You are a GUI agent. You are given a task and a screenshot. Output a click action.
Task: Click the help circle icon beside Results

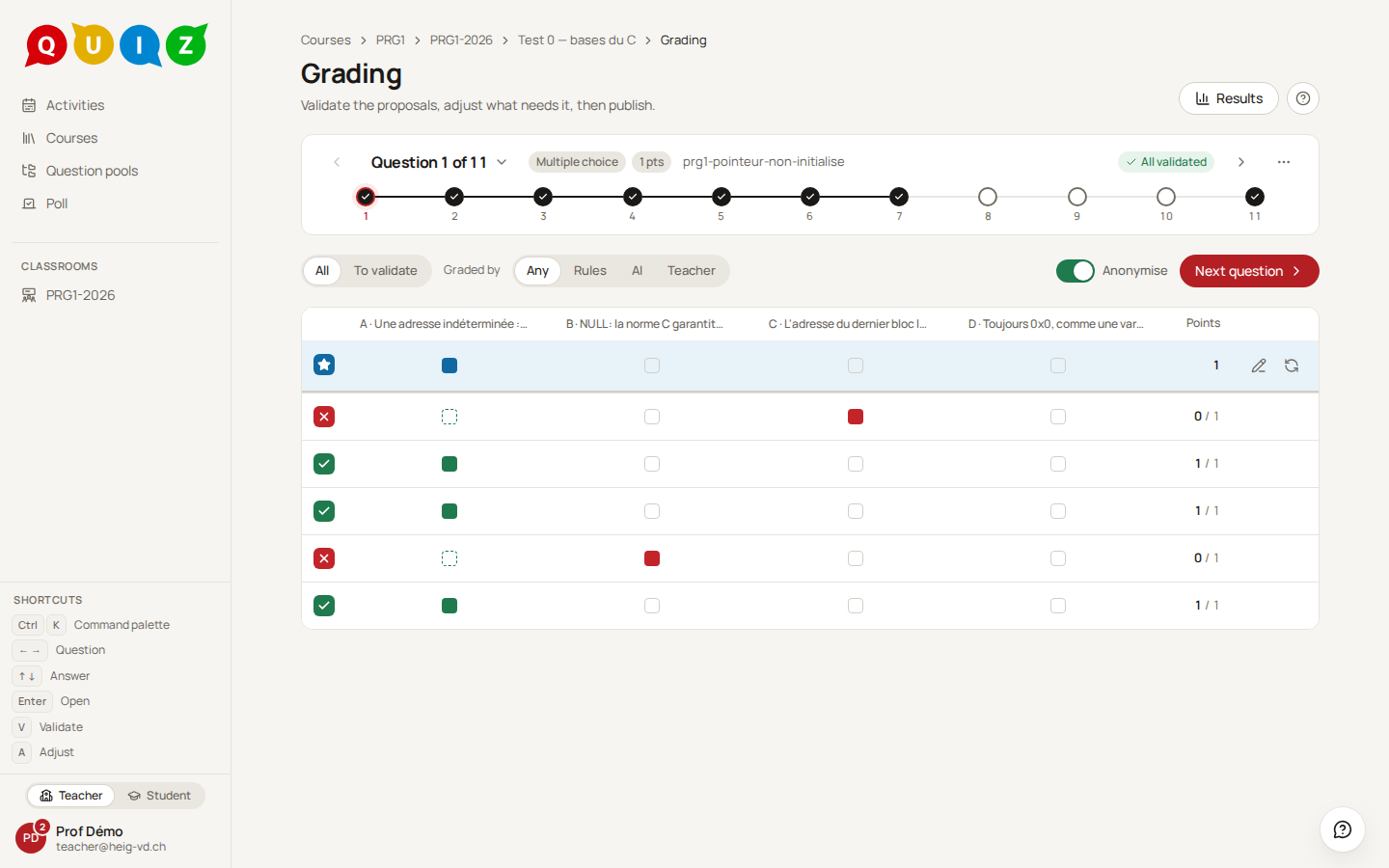(x=1303, y=98)
